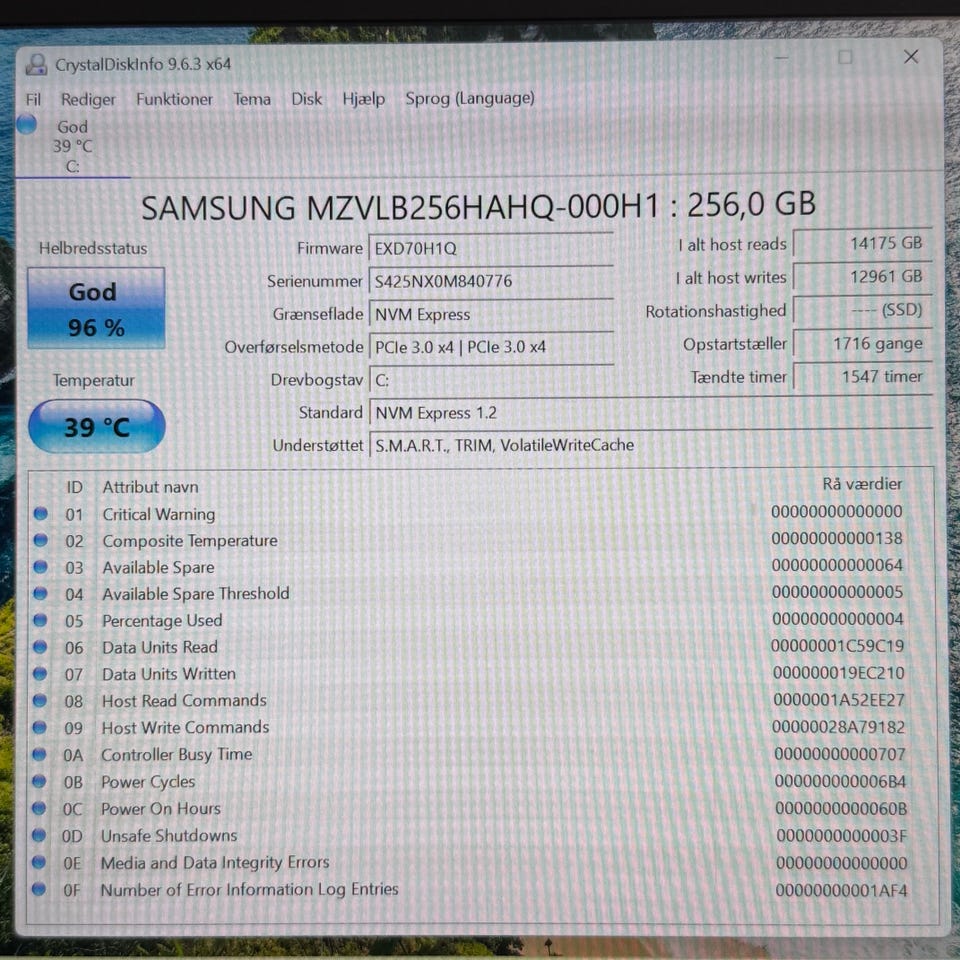Click the Firmware field EXD70H1Q

(x=491, y=248)
